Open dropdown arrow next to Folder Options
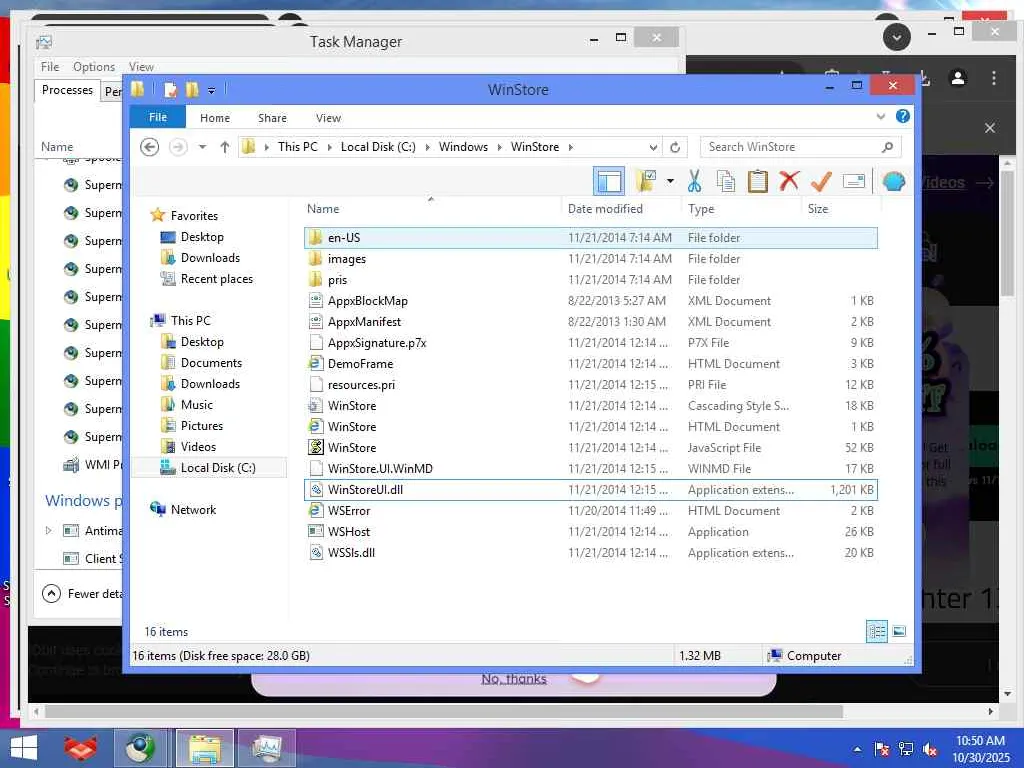1024x768 pixels. click(670, 181)
